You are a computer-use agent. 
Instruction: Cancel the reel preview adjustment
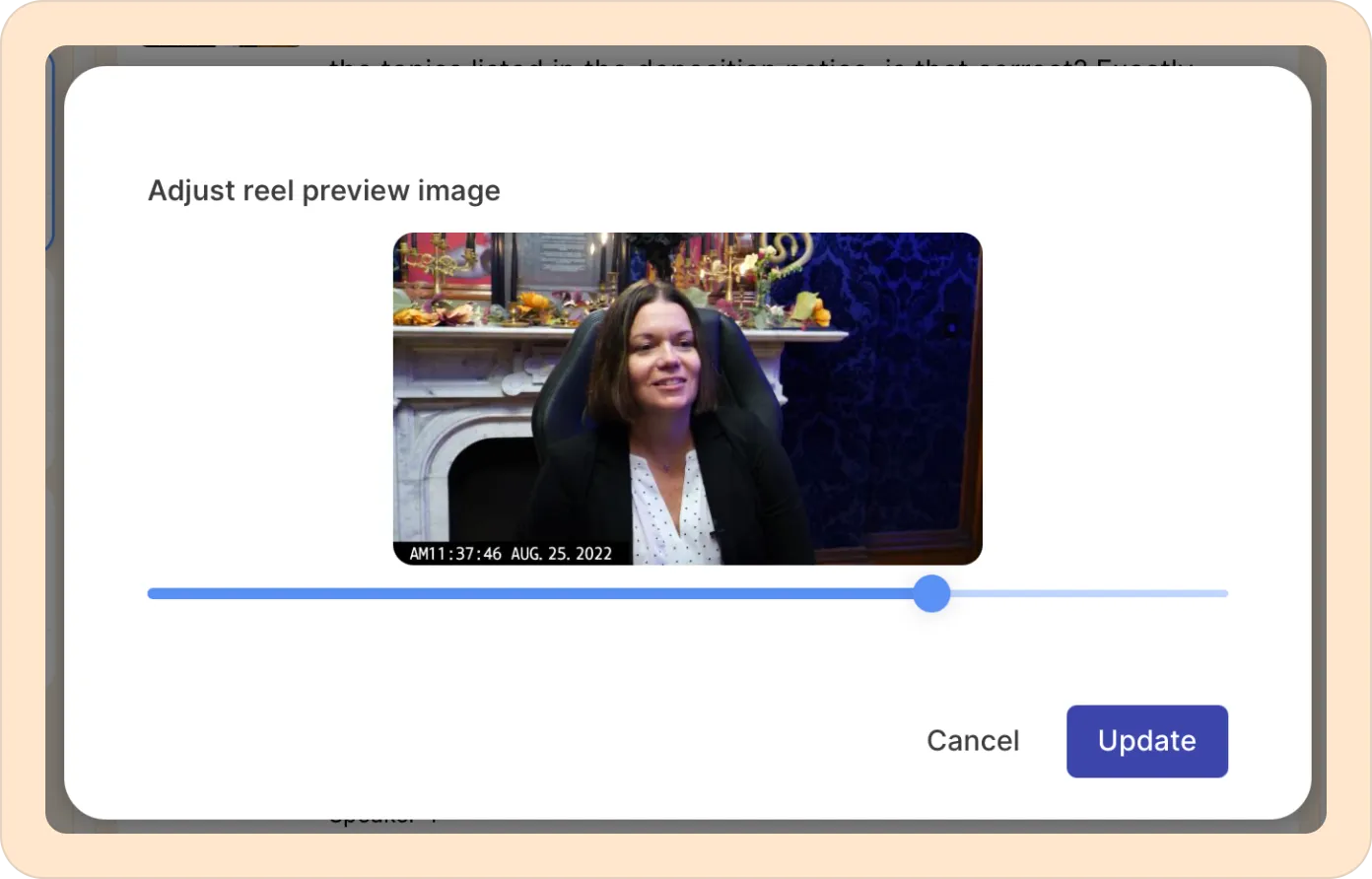pyautogui.click(x=973, y=741)
